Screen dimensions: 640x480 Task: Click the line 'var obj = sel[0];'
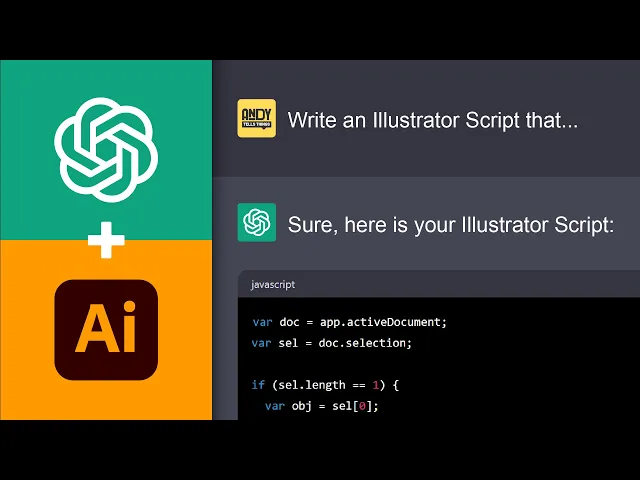tap(322, 406)
